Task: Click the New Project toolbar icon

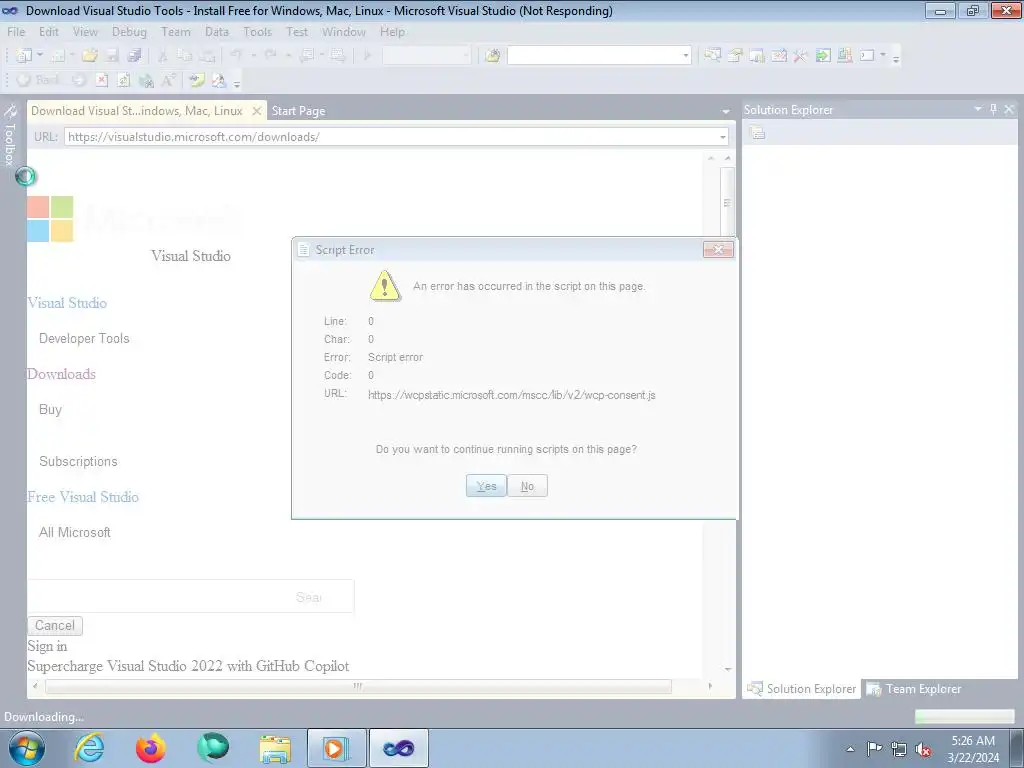Action: [24, 56]
